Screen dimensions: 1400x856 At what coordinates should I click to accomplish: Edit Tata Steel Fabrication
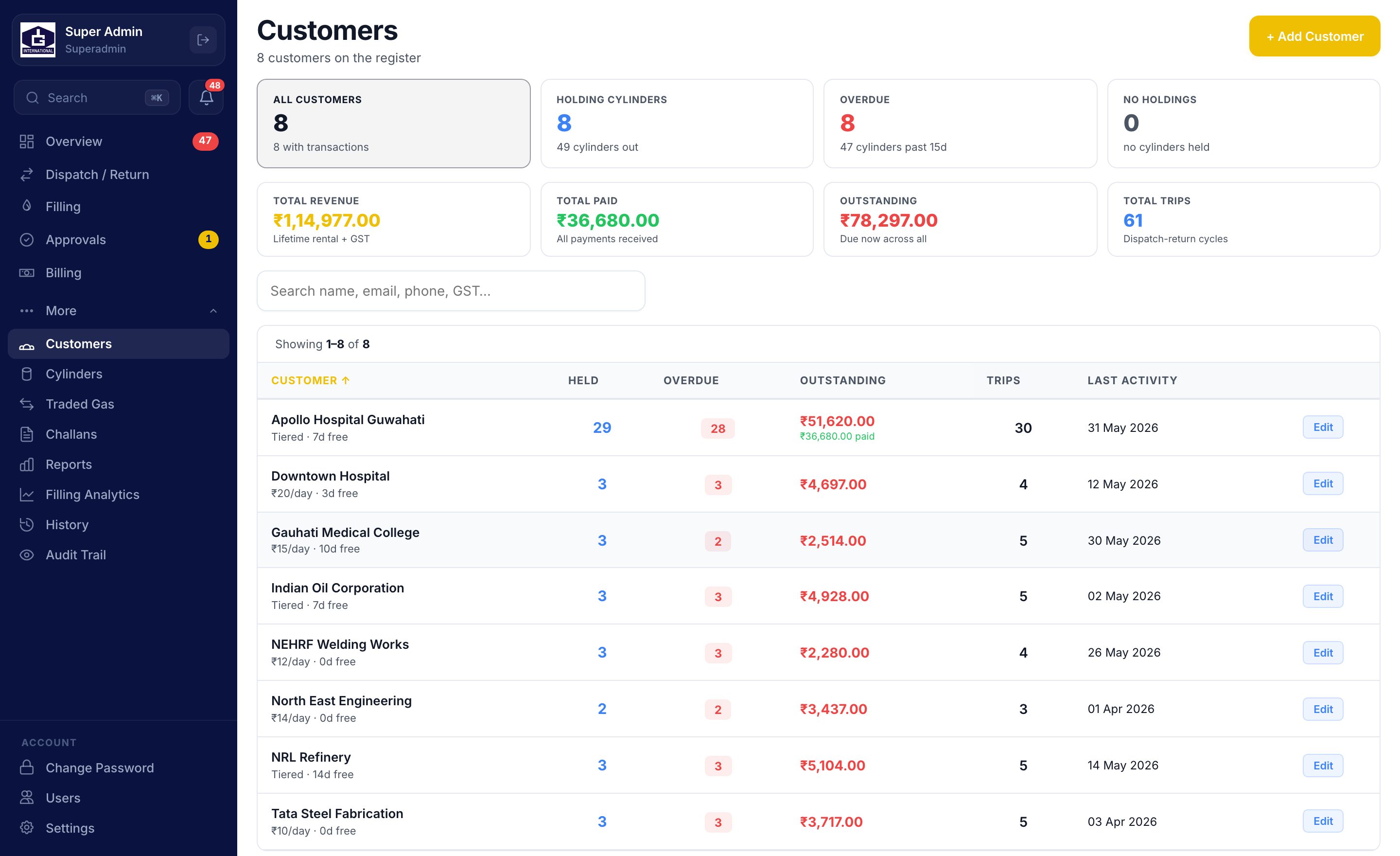1323,821
